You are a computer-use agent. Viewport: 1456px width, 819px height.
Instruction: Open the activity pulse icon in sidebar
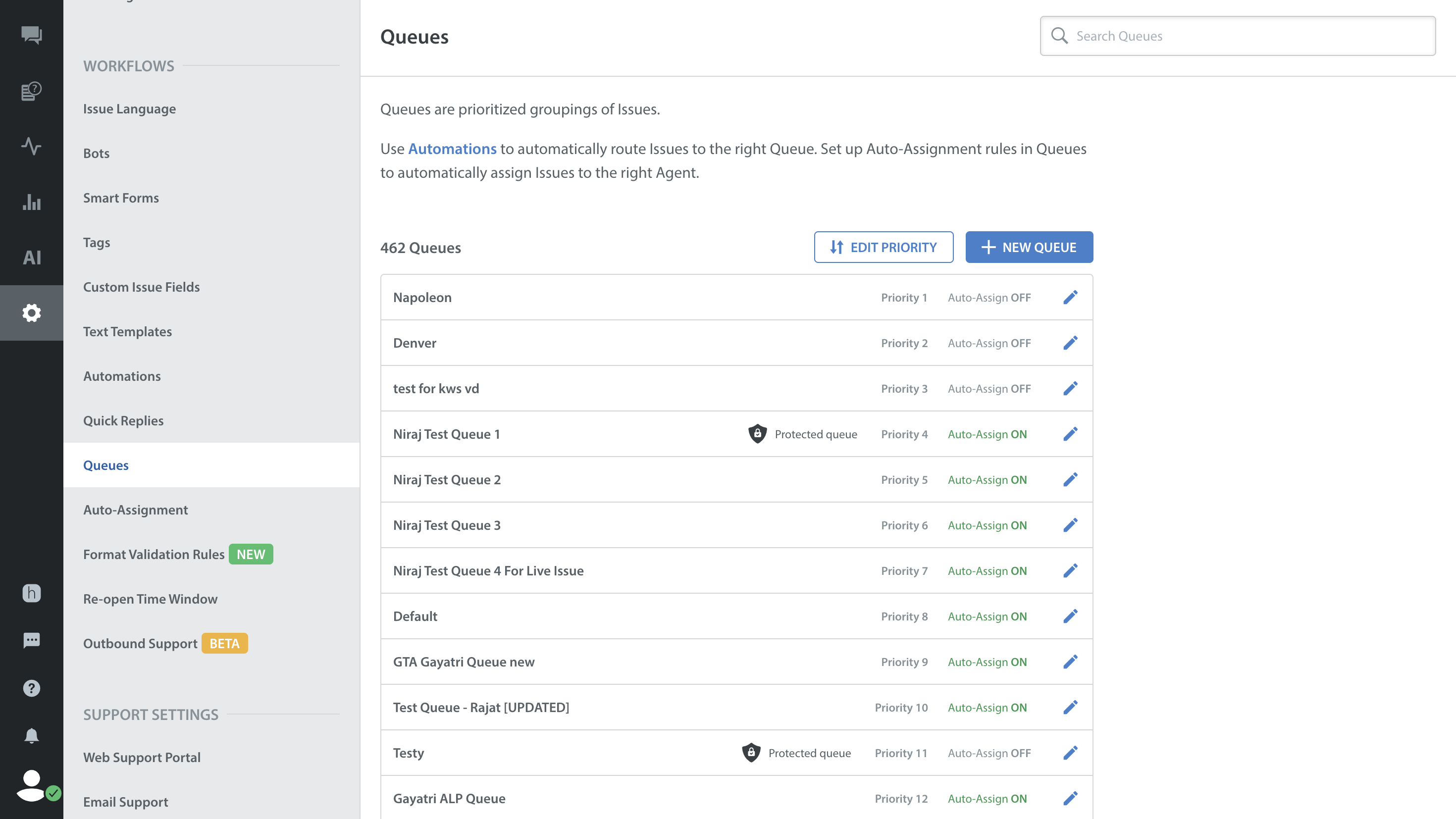click(31, 147)
